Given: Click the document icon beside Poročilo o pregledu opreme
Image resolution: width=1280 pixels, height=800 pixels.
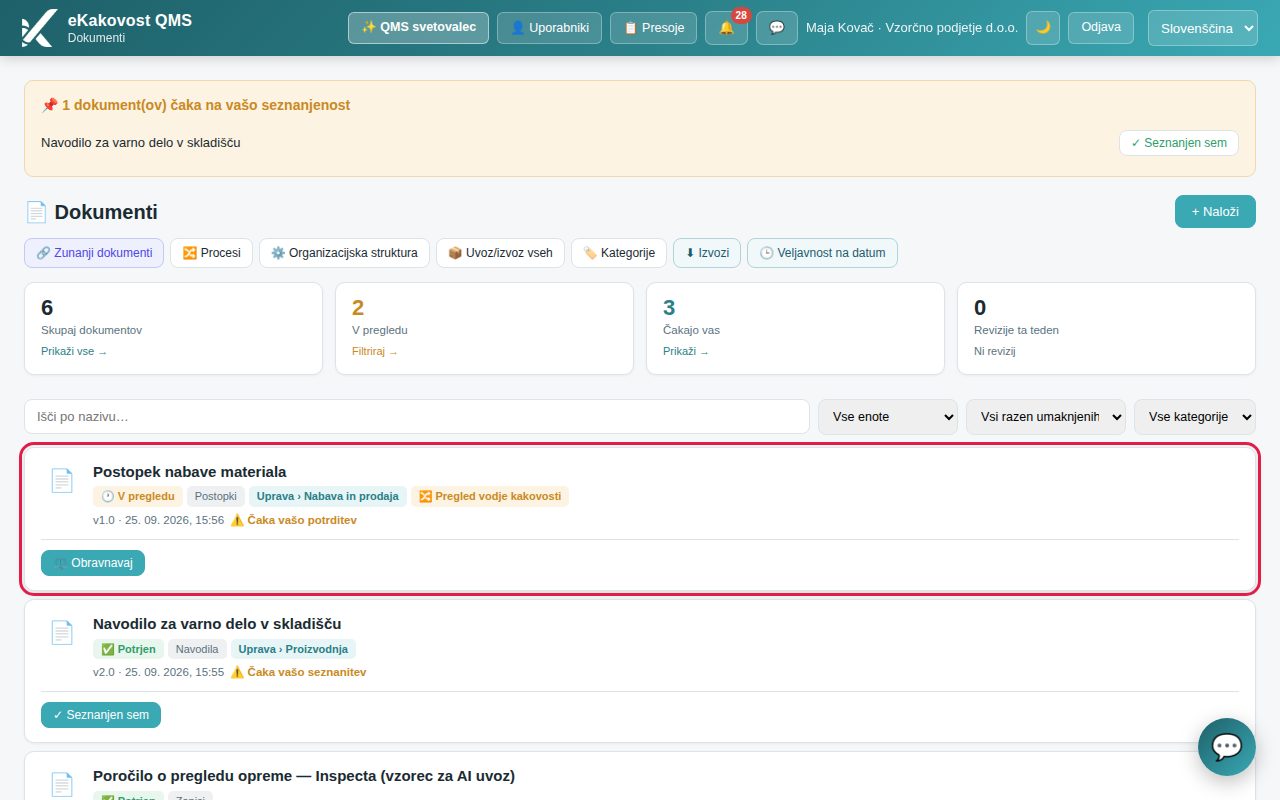Looking at the screenshot, I should 62,784.
